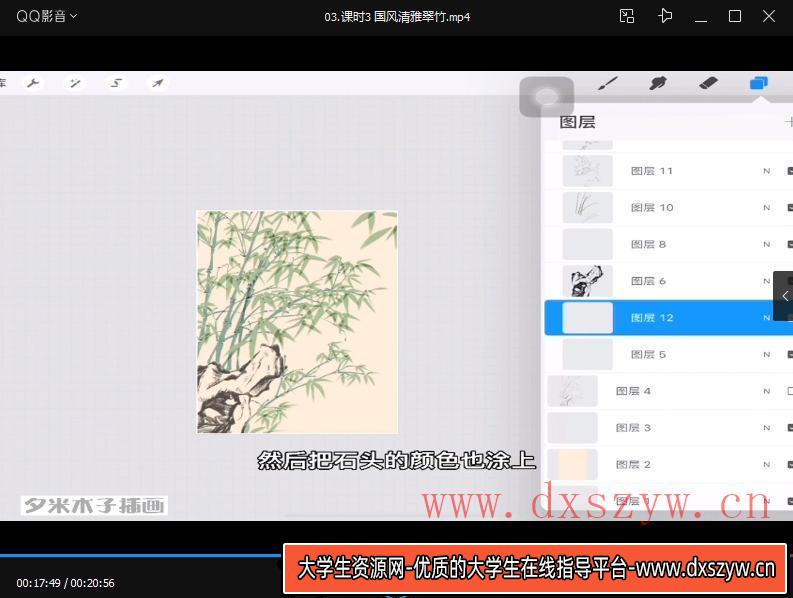Toggle visibility checkbox of 图层 3
793x598 pixels.
point(790,428)
